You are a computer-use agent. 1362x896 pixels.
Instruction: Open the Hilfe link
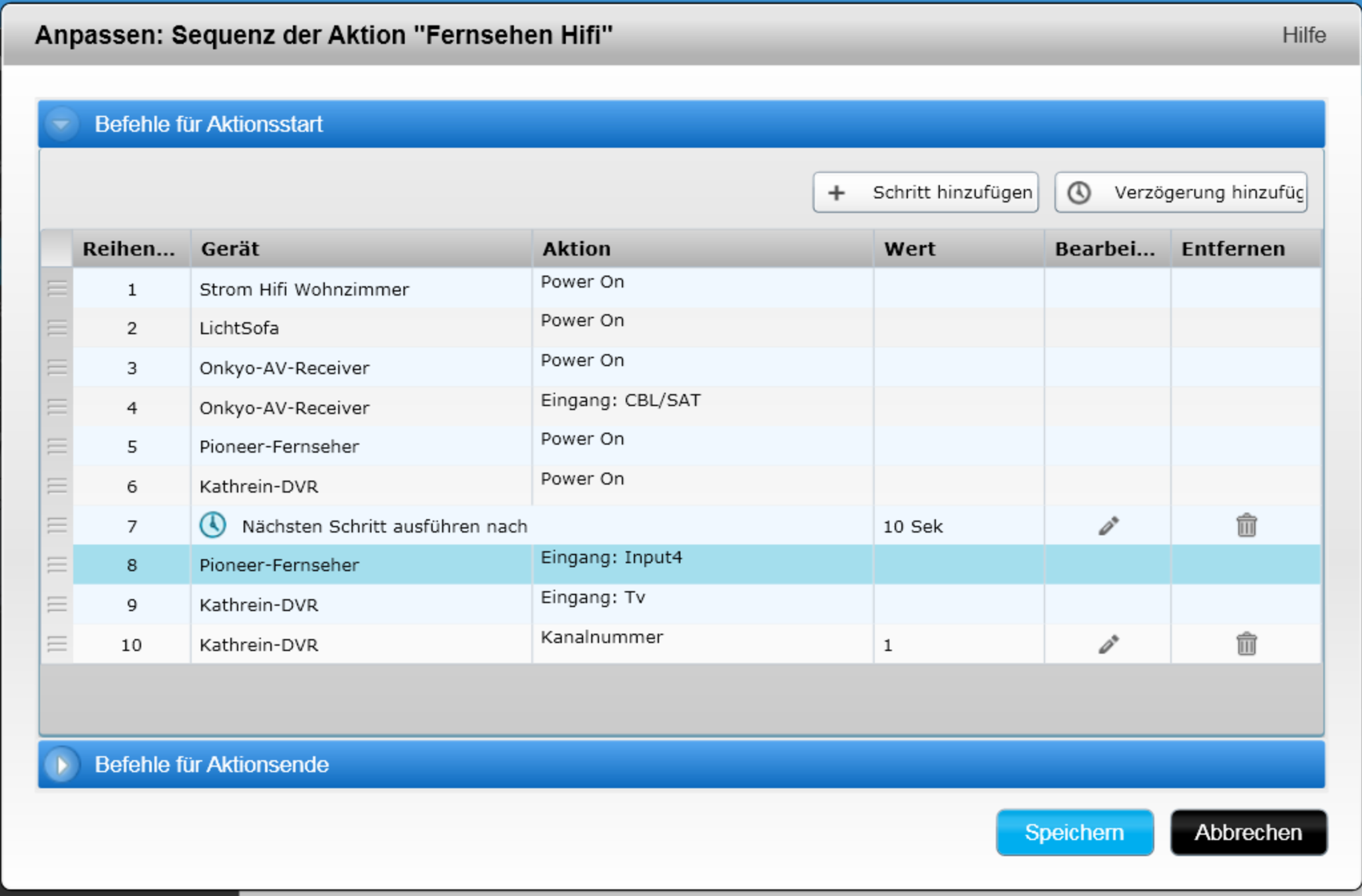[1303, 35]
